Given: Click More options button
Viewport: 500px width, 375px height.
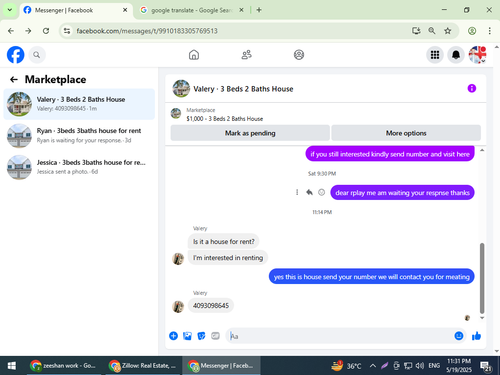Looking at the screenshot, I should click(406, 133).
